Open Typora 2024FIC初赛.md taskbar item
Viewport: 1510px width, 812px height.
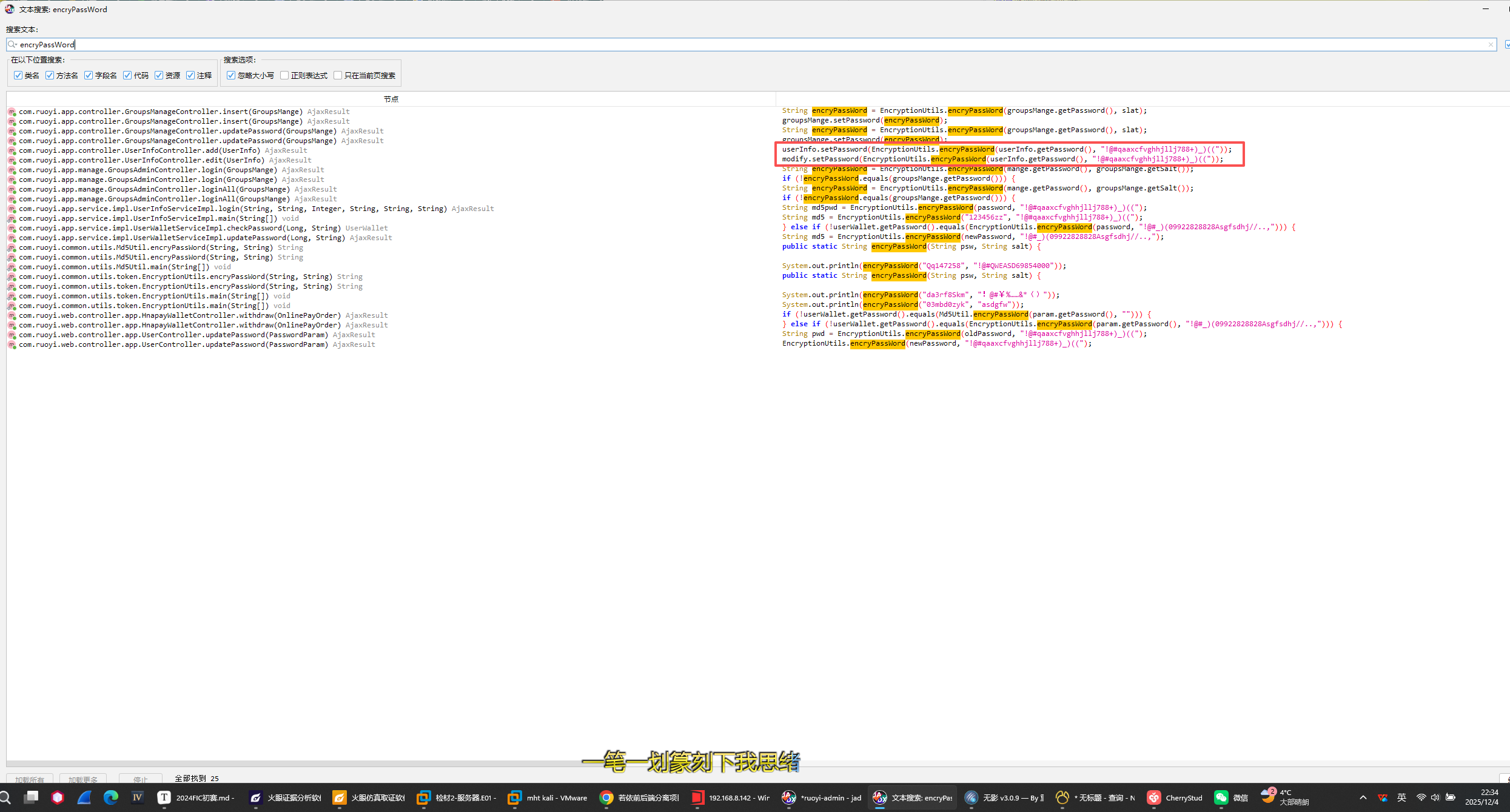click(195, 797)
